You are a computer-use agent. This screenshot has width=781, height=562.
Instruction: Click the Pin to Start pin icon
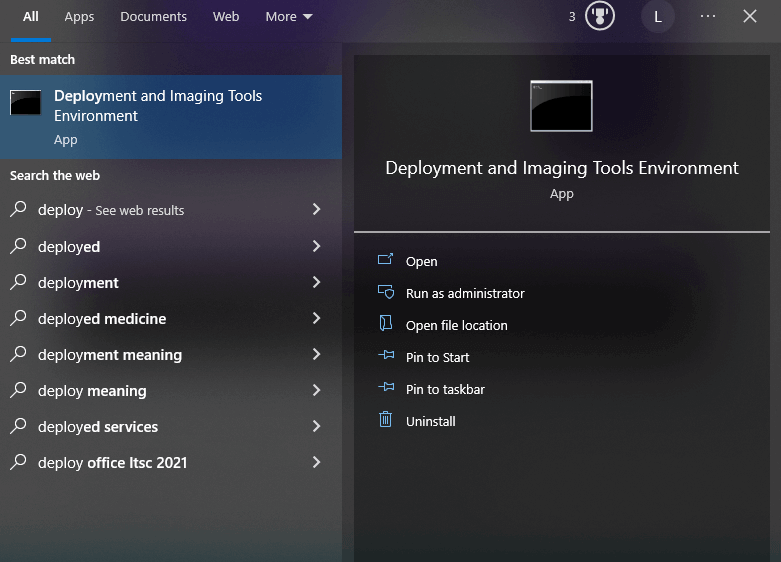pos(386,355)
